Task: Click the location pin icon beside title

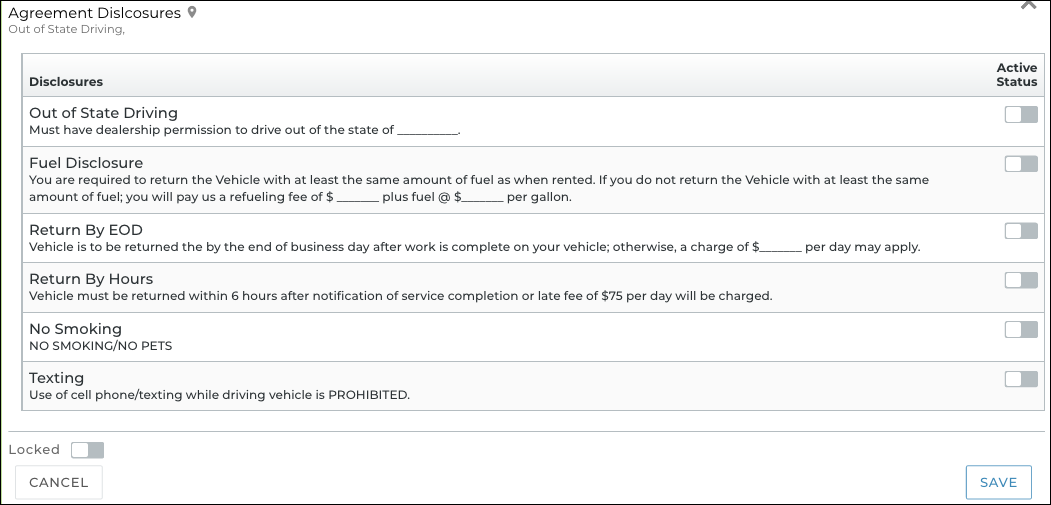Action: (192, 13)
